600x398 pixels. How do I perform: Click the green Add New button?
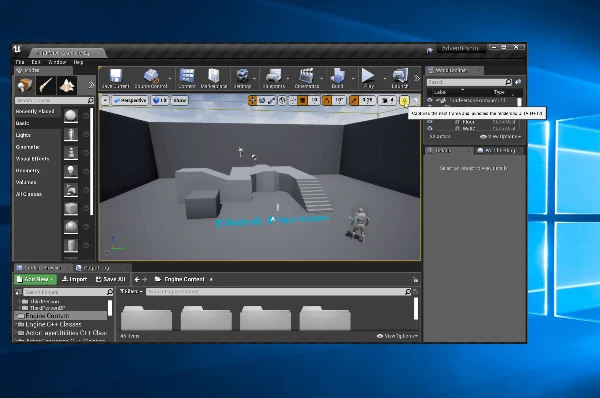point(35,279)
